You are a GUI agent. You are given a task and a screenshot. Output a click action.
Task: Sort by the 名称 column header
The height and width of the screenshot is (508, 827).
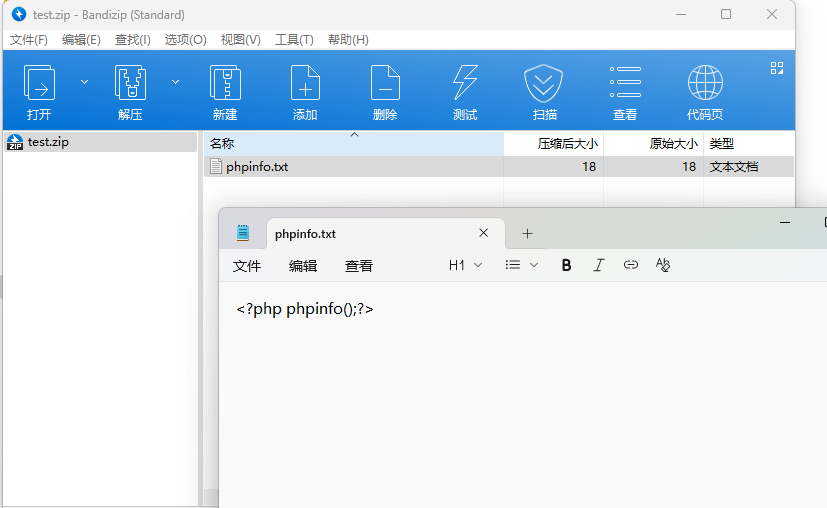coord(222,144)
